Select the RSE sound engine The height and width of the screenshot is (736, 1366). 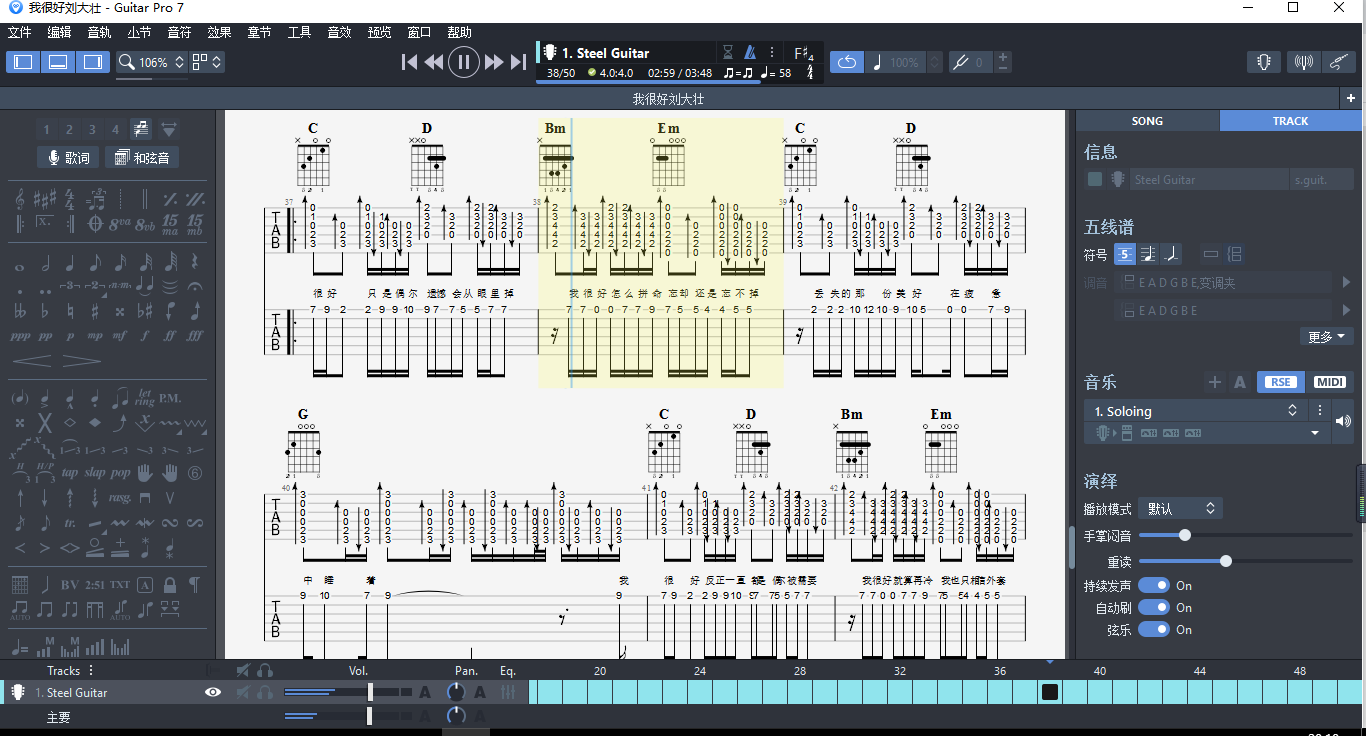[x=1280, y=382]
